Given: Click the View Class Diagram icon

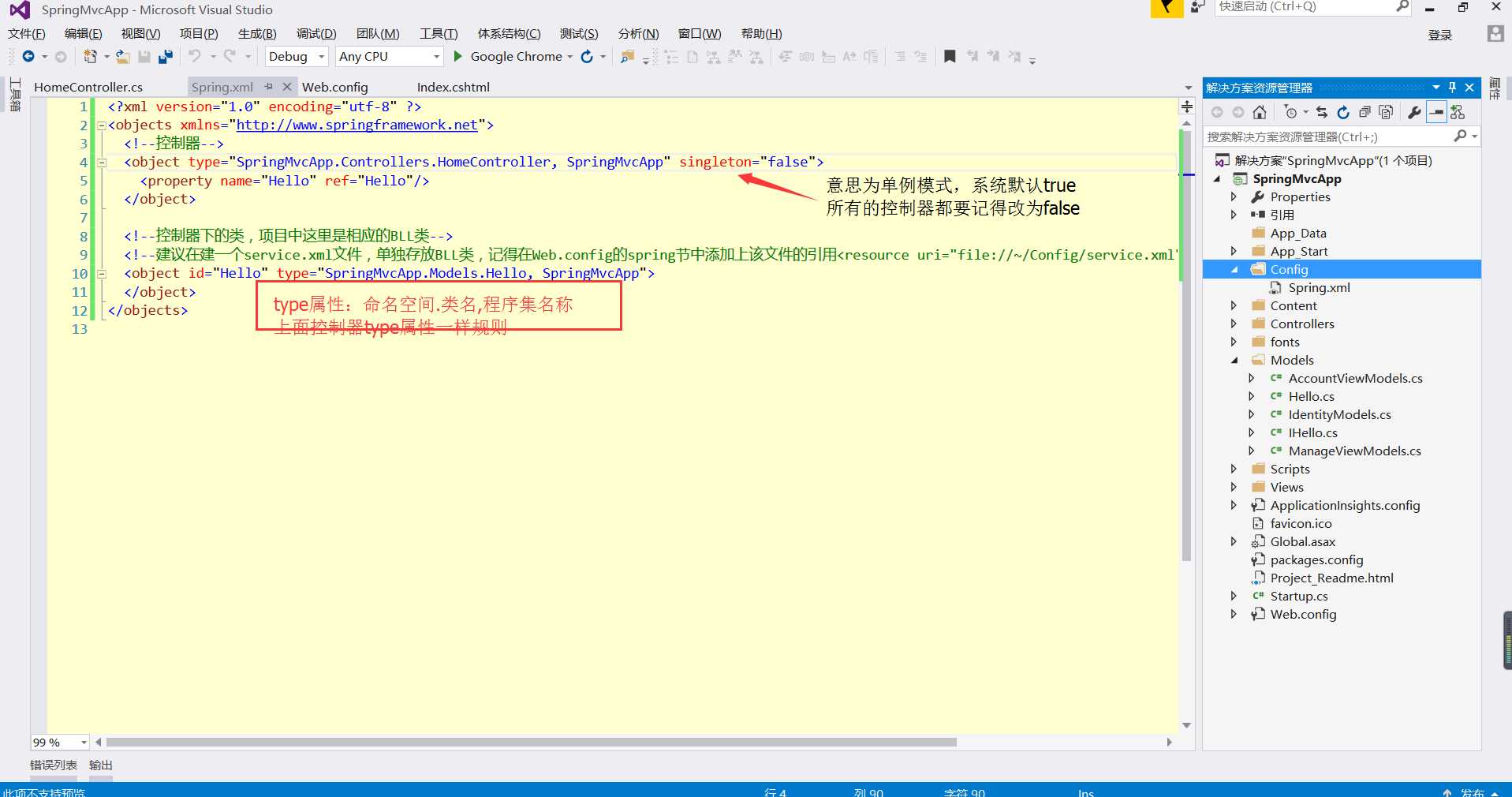Looking at the screenshot, I should pyautogui.click(x=1458, y=112).
